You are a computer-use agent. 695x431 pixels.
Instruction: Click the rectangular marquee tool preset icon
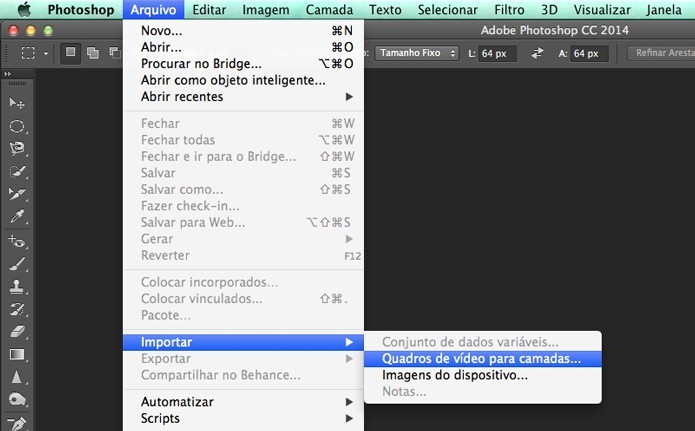(28, 53)
